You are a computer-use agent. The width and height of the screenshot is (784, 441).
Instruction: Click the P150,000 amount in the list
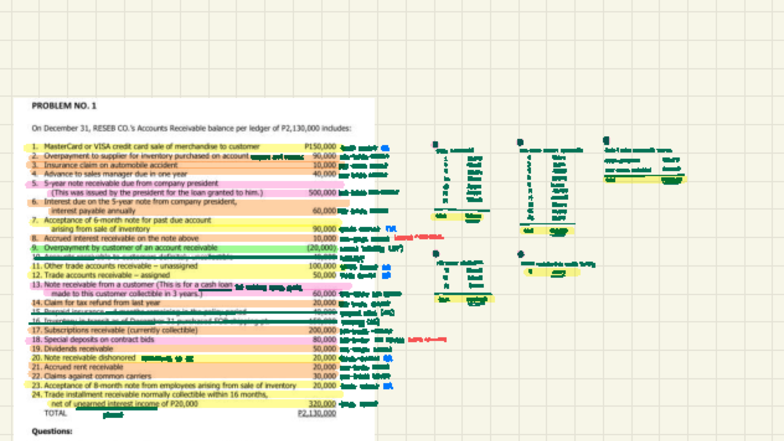pos(320,147)
